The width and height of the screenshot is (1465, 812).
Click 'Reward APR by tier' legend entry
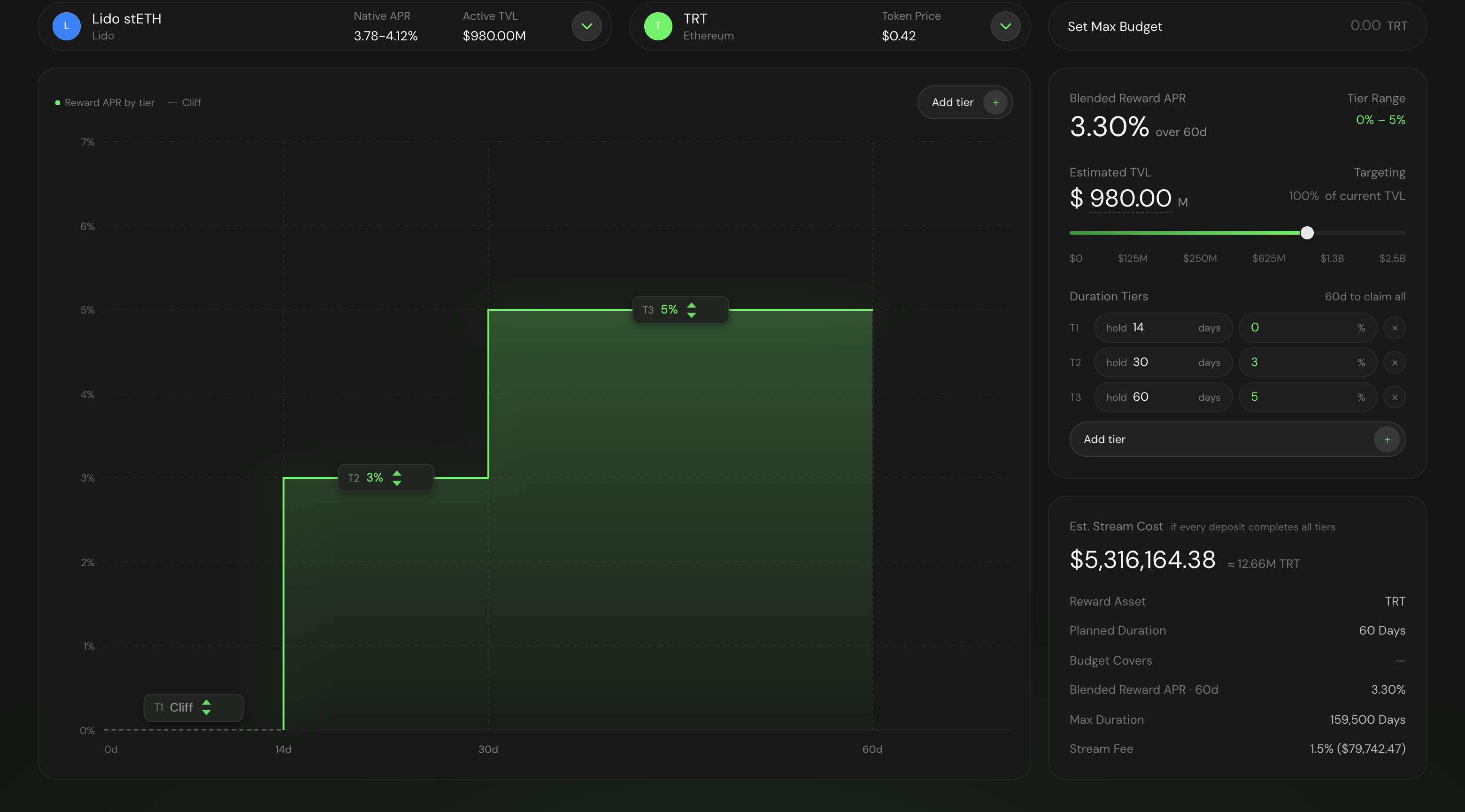[105, 102]
